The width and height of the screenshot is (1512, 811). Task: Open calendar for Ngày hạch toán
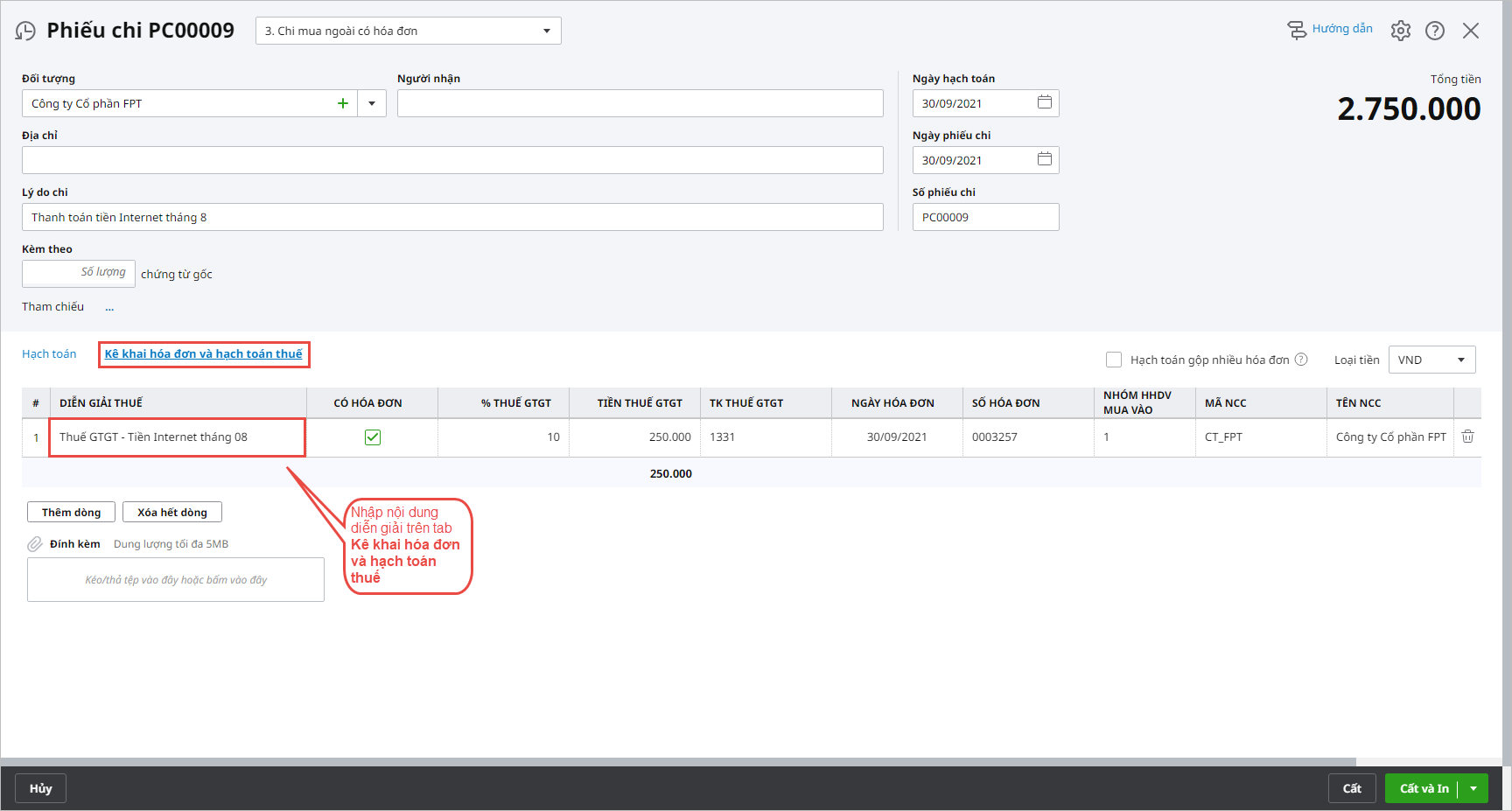(x=1044, y=102)
